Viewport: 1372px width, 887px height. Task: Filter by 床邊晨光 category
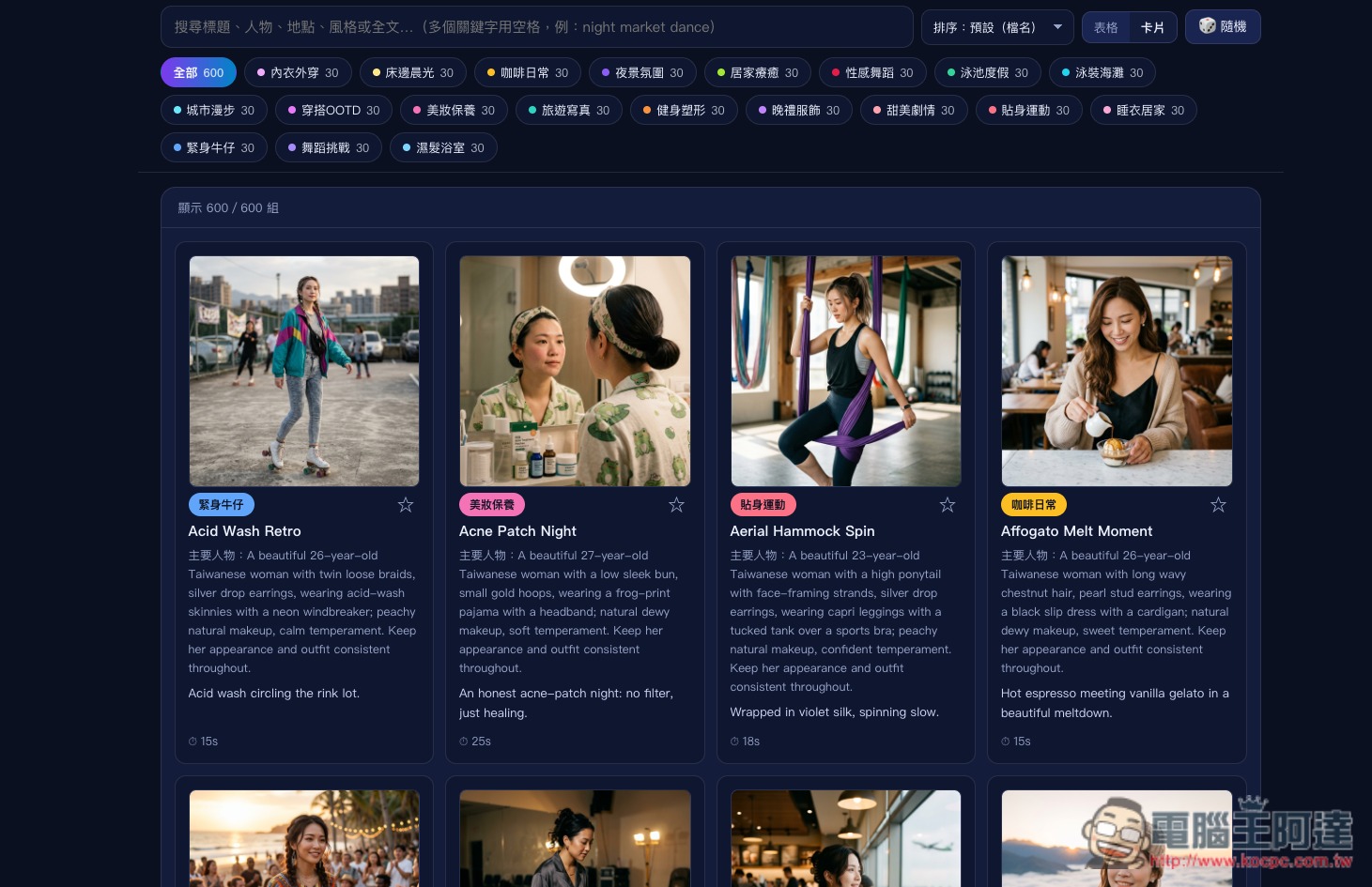click(413, 73)
